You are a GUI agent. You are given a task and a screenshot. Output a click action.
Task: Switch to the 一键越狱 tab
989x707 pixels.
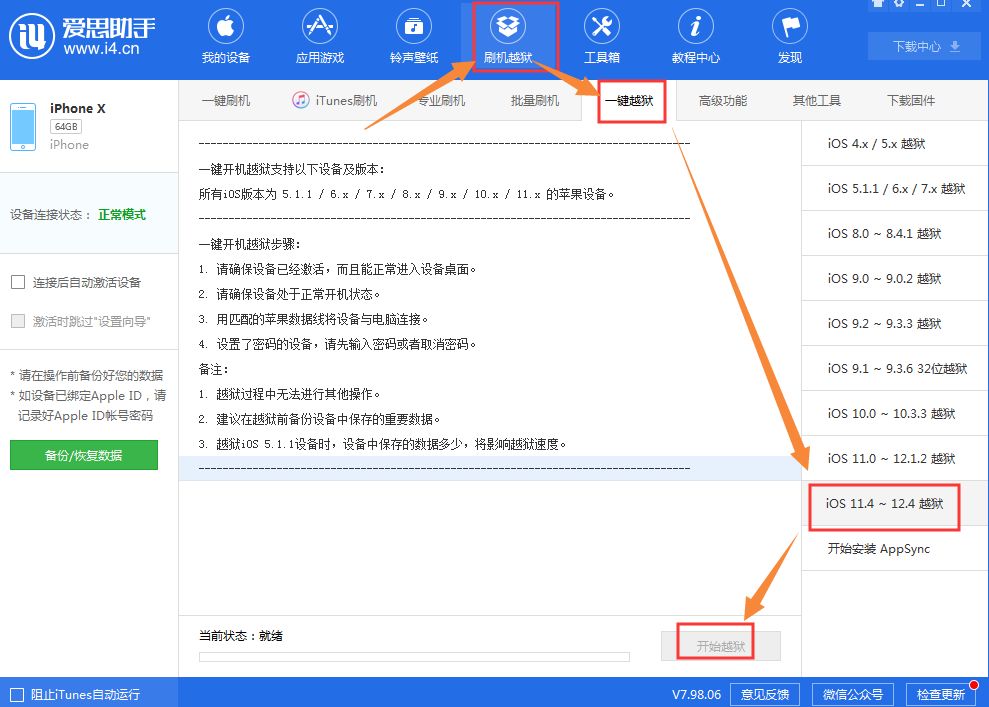click(631, 100)
